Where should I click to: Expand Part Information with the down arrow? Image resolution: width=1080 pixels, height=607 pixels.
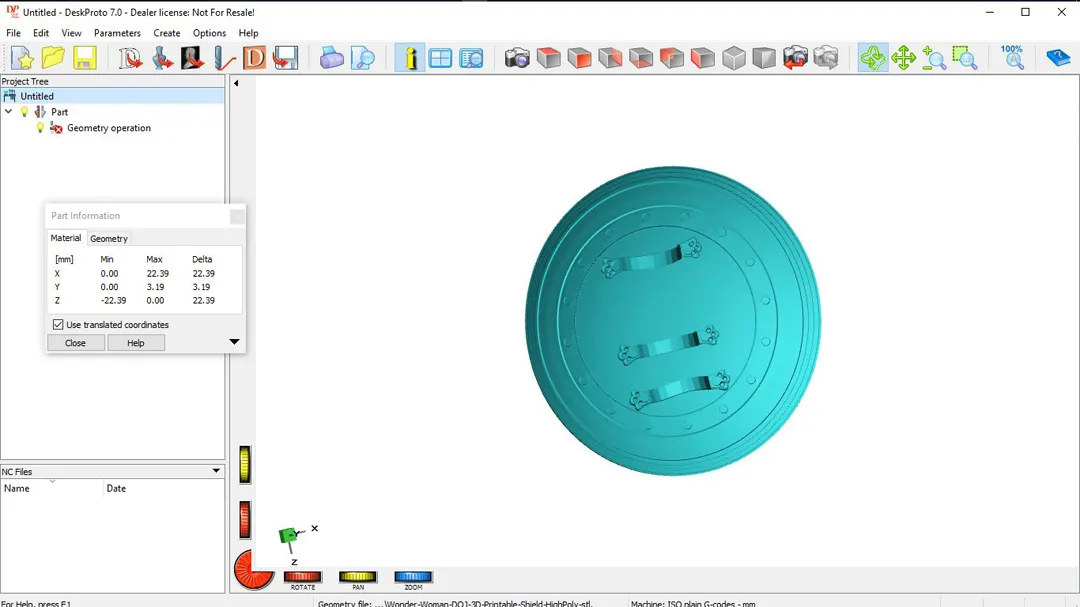coord(234,342)
